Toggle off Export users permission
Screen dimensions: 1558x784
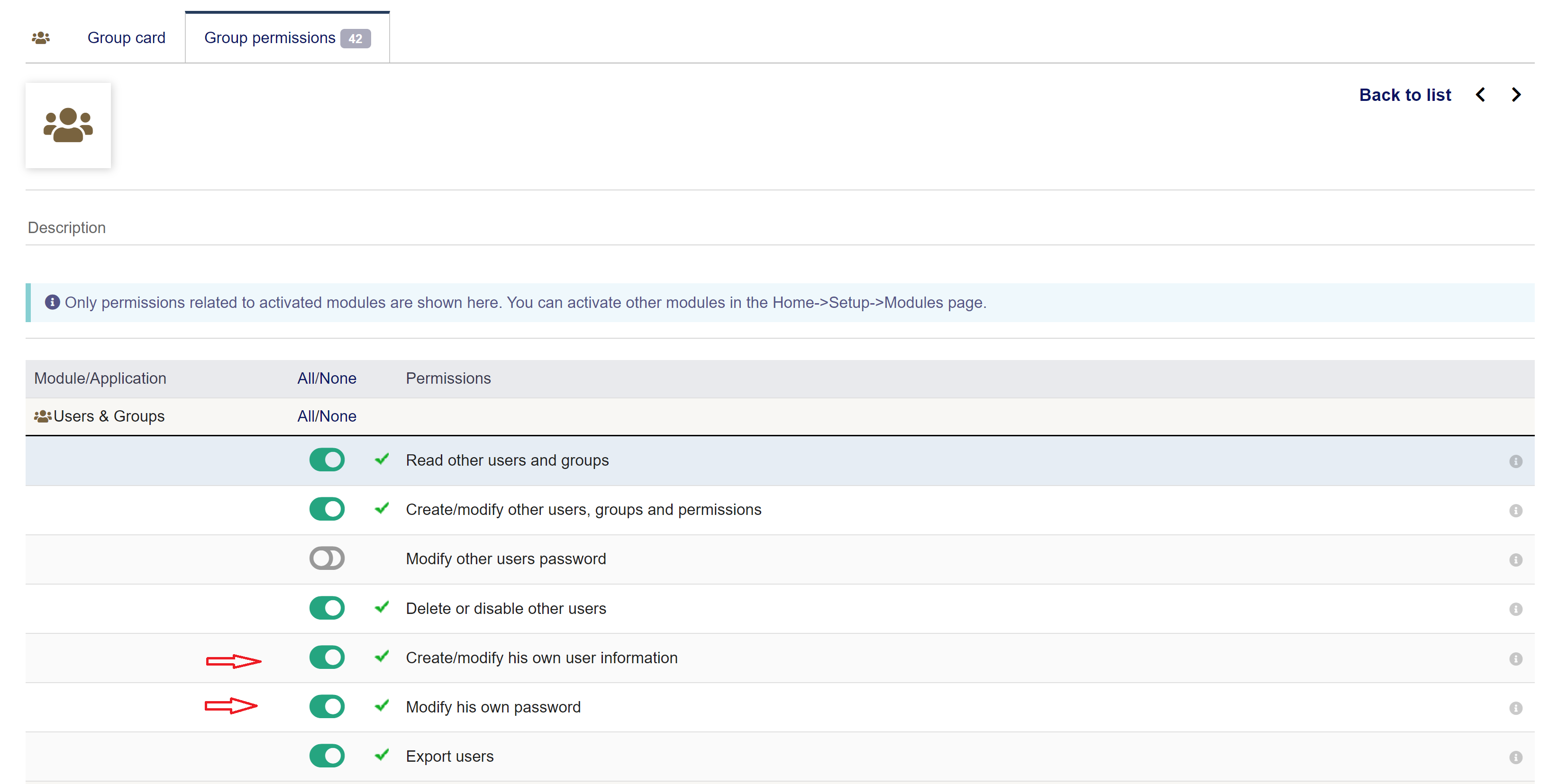click(327, 756)
